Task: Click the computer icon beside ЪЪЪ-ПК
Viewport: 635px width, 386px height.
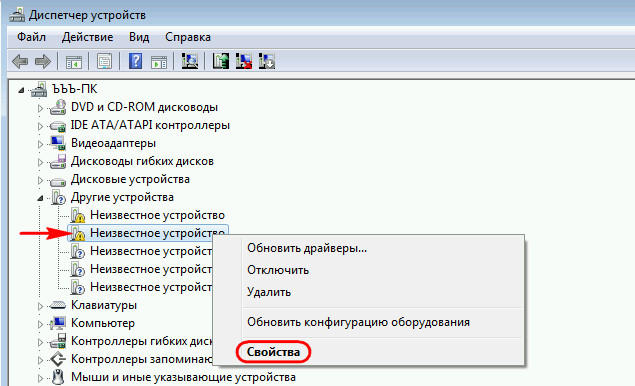Action: 39,89
